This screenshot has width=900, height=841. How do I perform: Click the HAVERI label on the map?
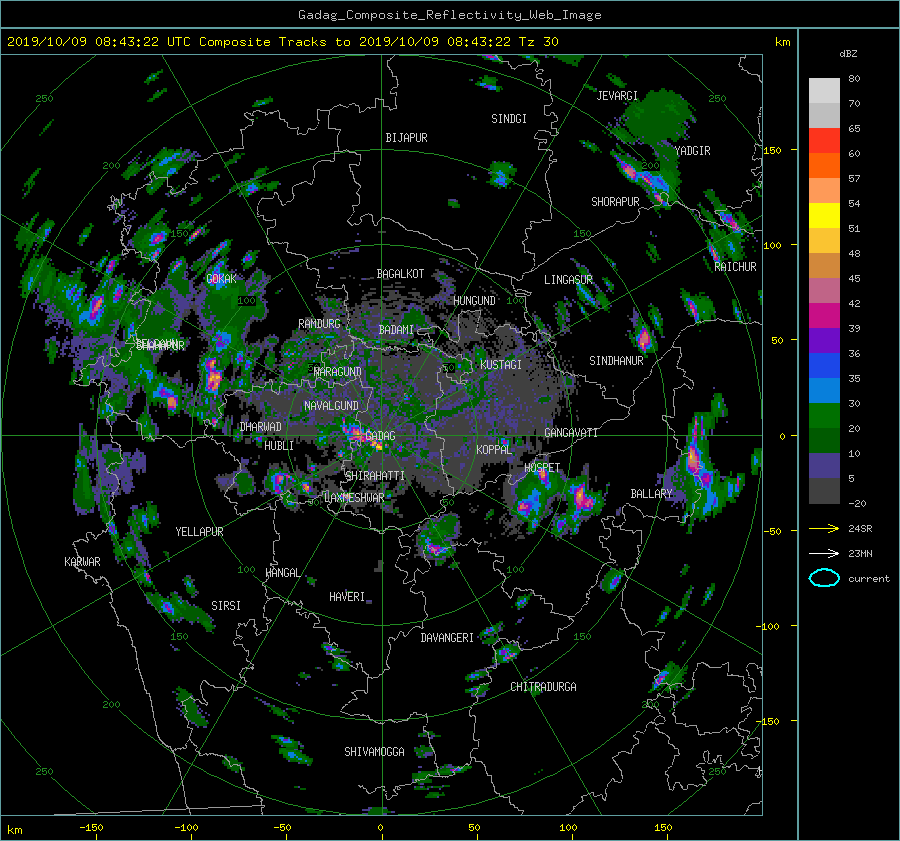click(x=347, y=597)
